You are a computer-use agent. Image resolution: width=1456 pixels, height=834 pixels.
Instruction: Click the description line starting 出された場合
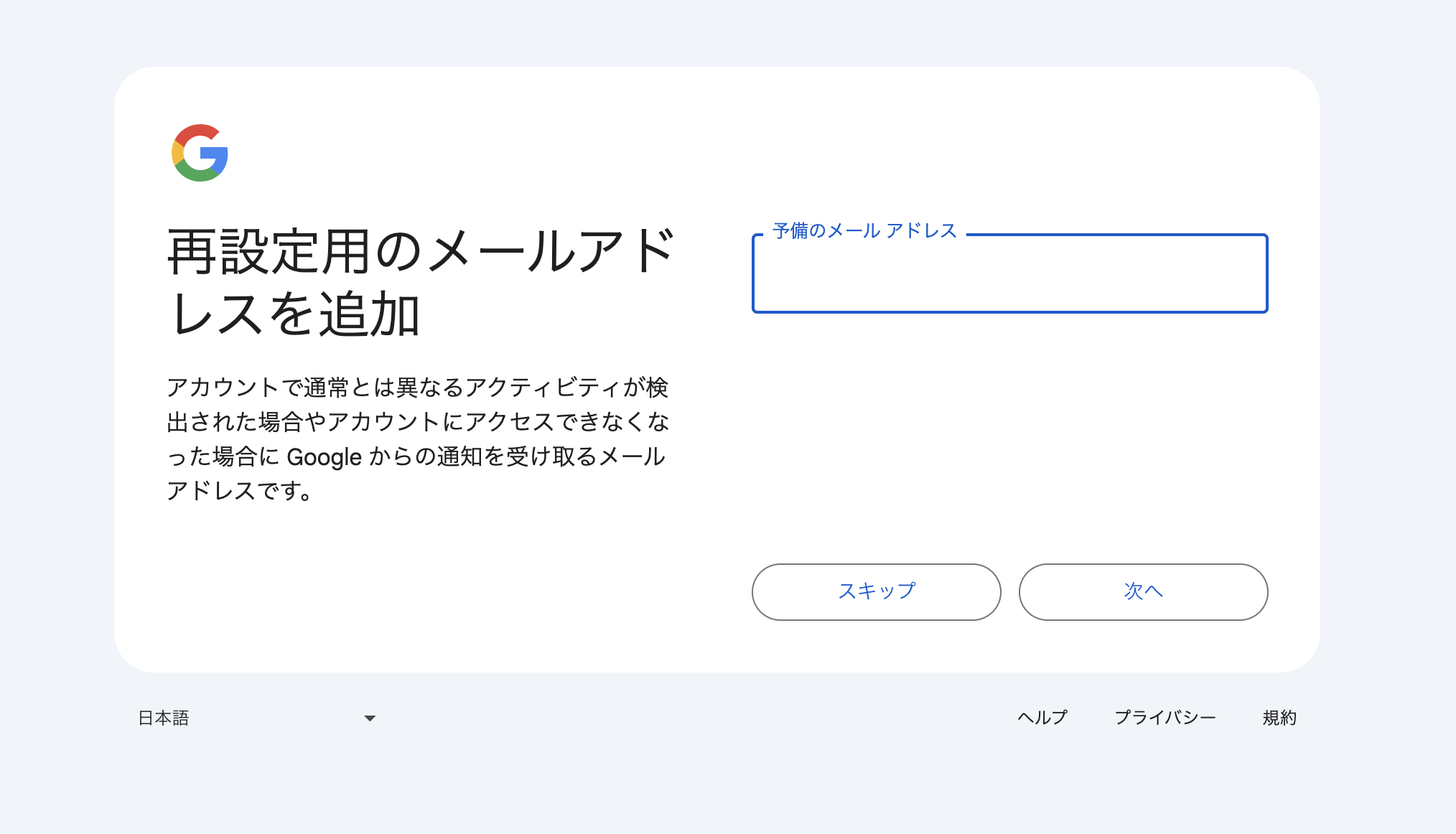tap(417, 422)
